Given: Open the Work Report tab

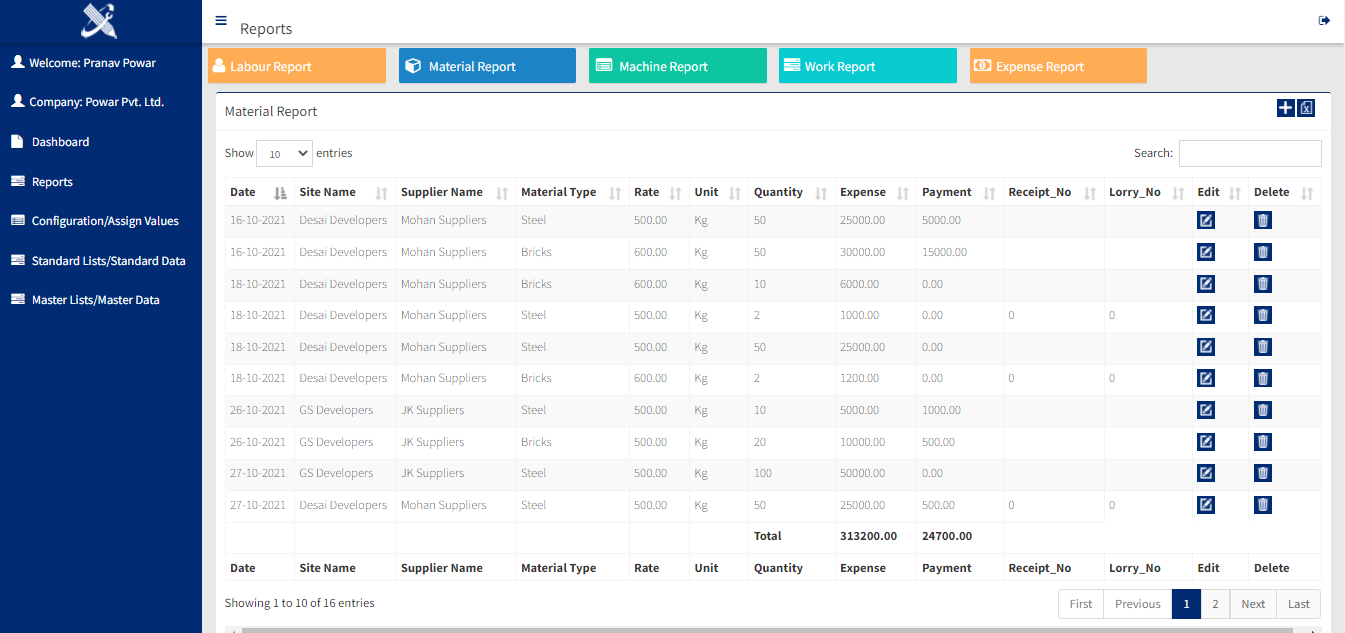Looking at the screenshot, I should [x=868, y=66].
